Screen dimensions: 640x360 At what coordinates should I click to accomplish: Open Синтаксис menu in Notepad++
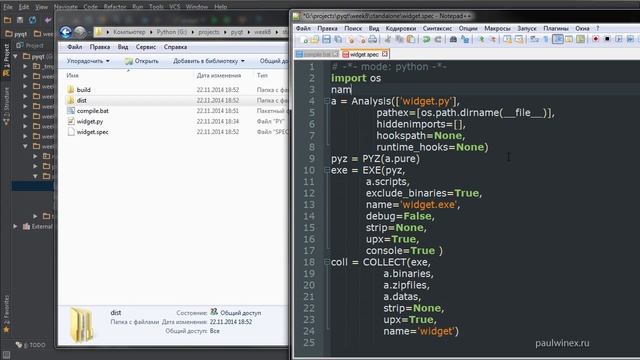437,28
